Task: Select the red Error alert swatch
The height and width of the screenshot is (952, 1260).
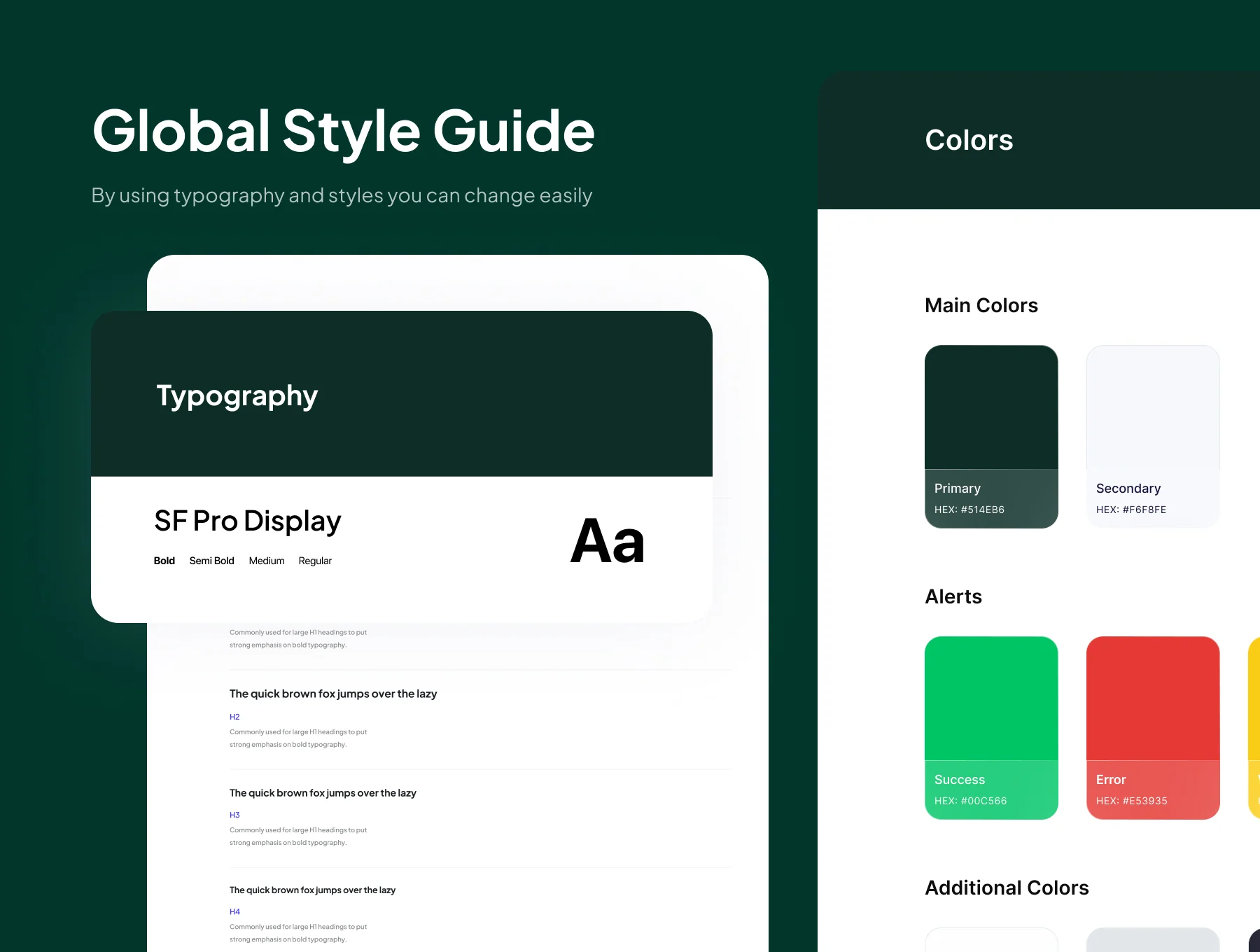Action: tap(1153, 727)
